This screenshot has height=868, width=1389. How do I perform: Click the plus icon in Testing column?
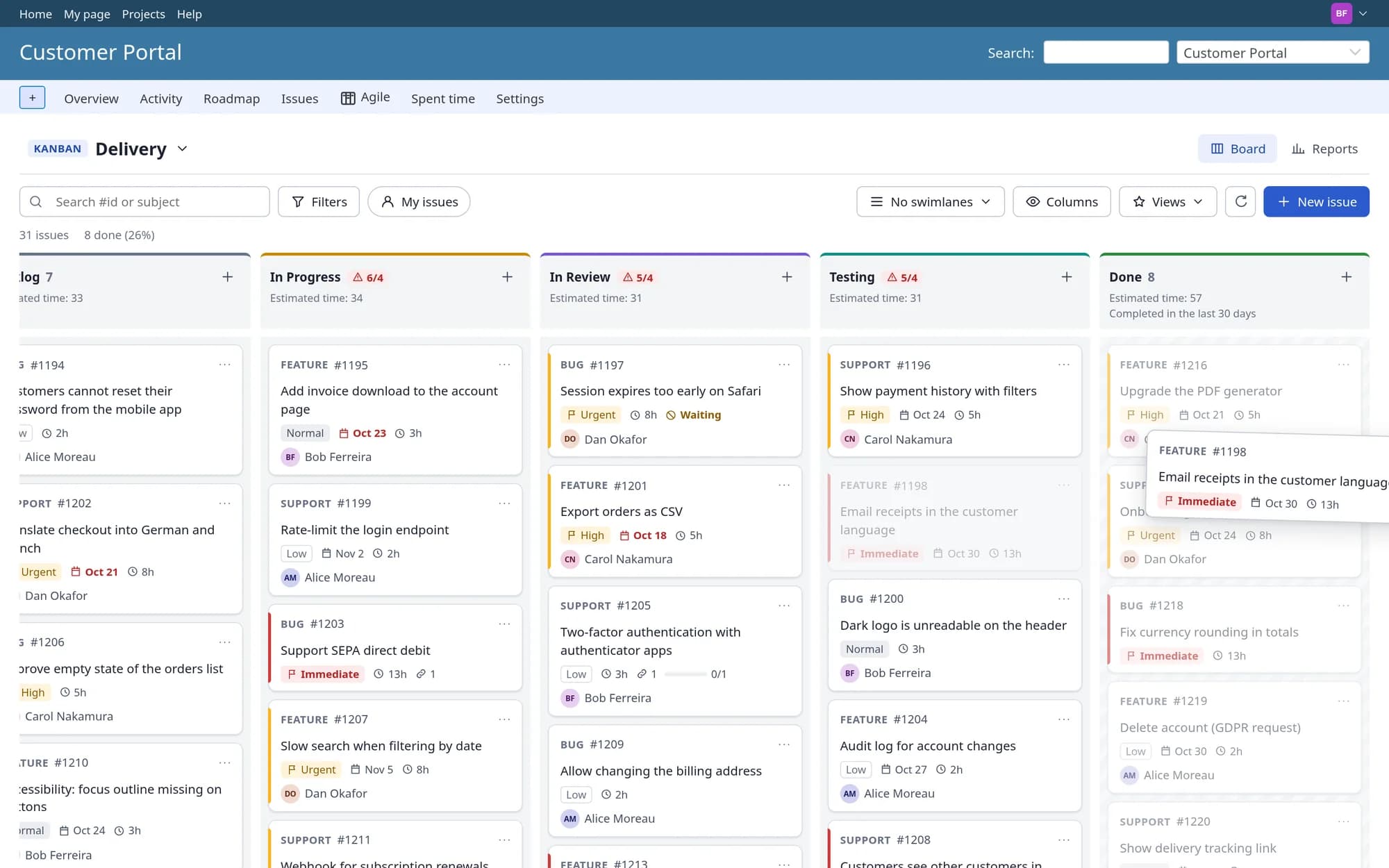[1067, 277]
